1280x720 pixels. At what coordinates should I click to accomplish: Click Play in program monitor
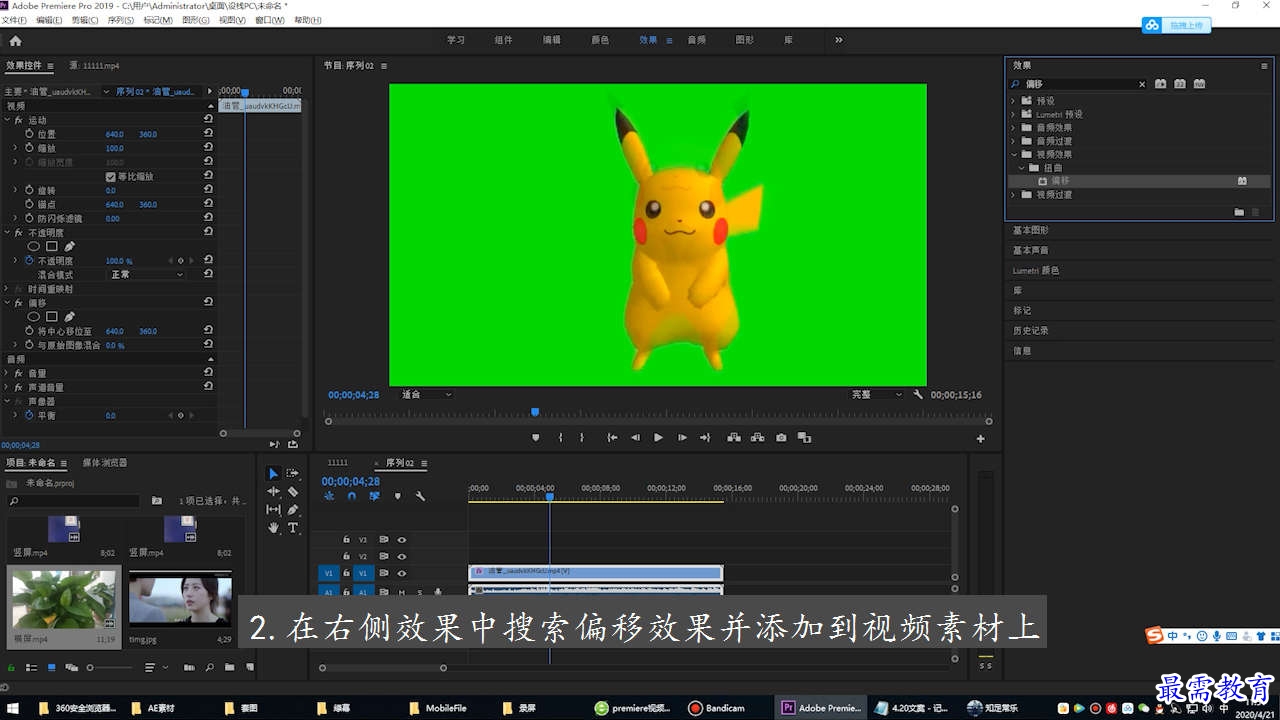point(658,438)
